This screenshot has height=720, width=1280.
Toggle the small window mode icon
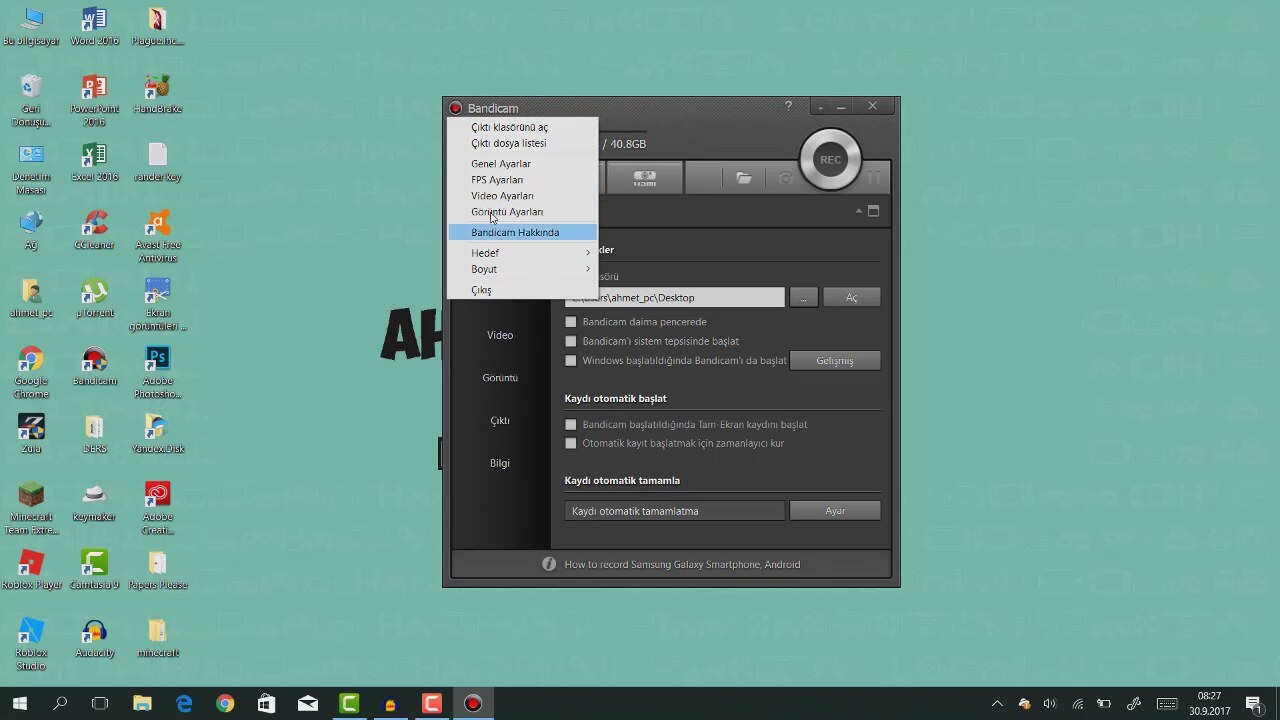click(873, 211)
